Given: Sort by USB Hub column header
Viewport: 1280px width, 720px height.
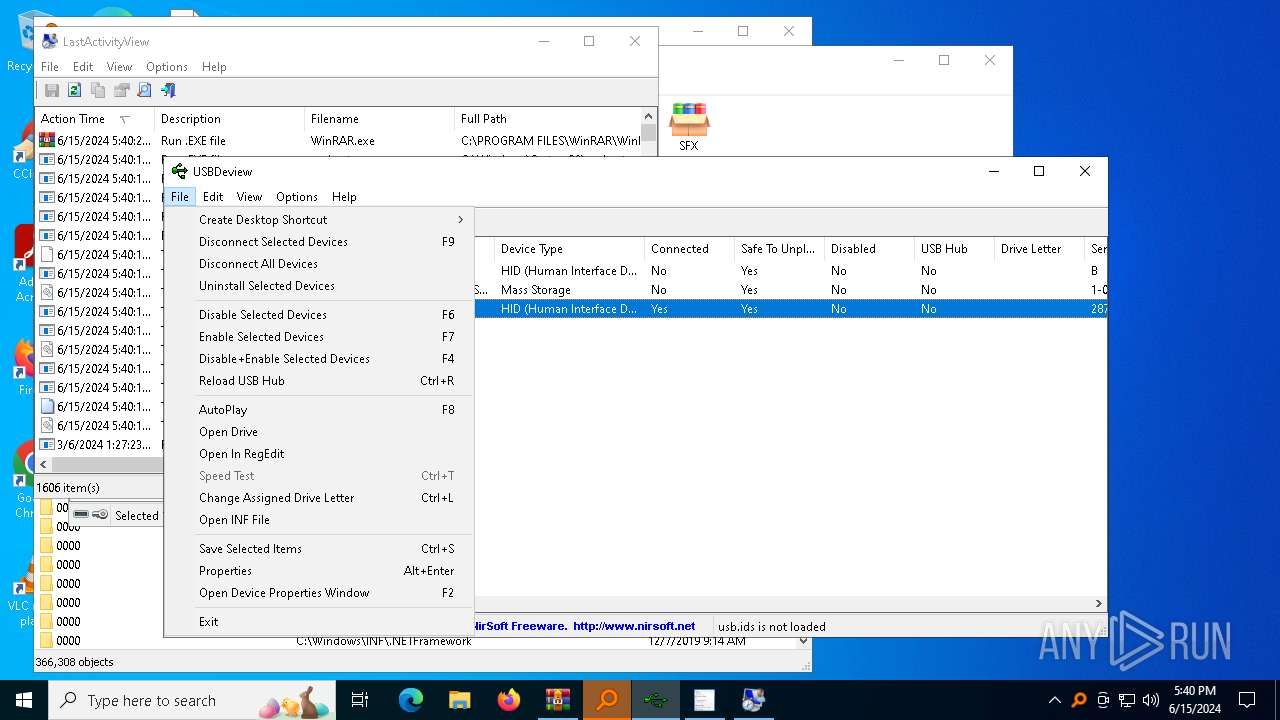Looking at the screenshot, I should [954, 249].
